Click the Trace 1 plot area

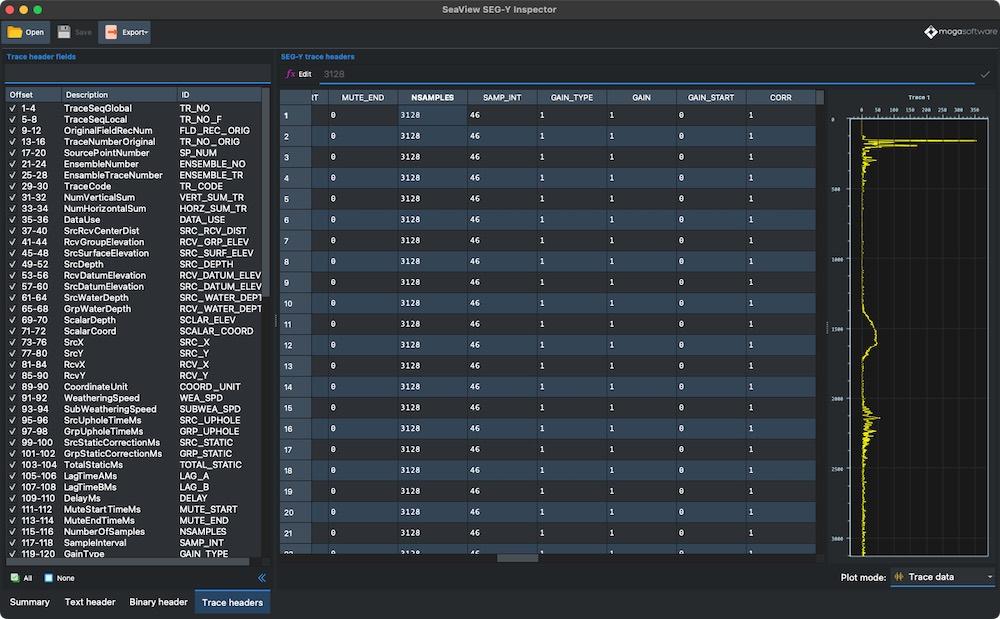[x=918, y=337]
